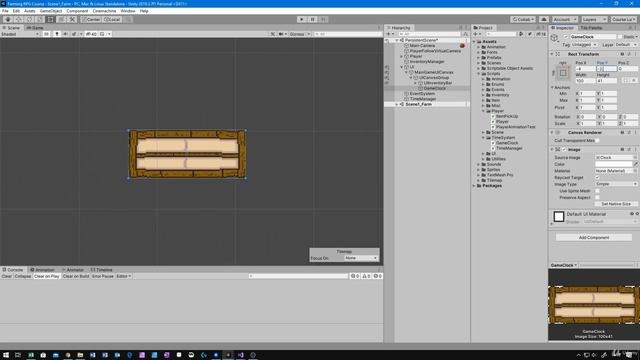
Task: Toggle the Raycast Target checkbox
Action: [x=597, y=178]
